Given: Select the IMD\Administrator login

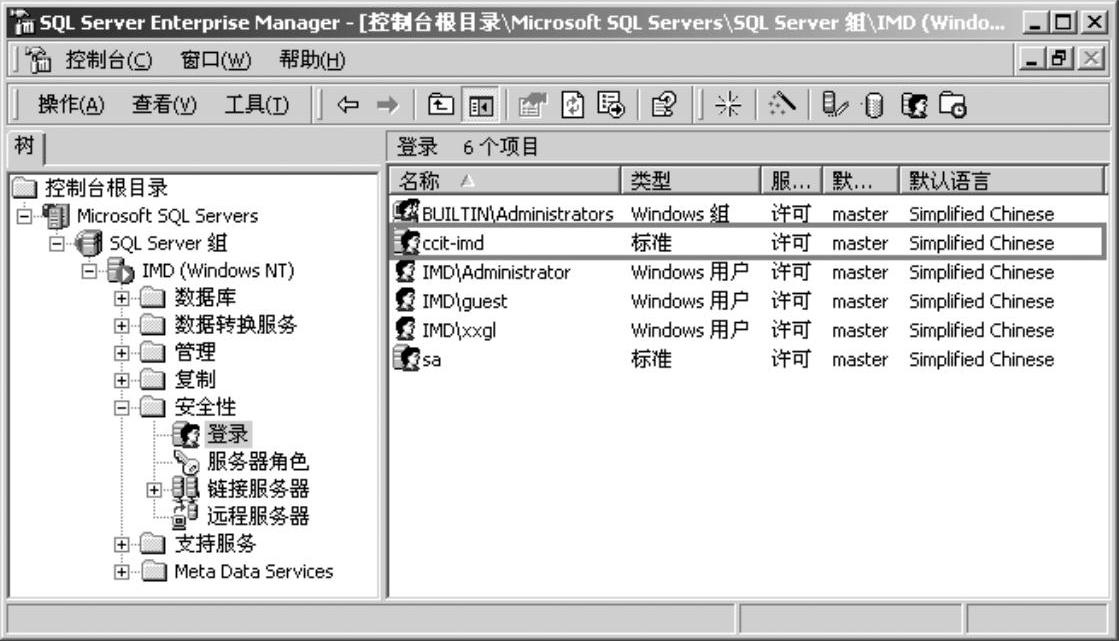Looking at the screenshot, I should (x=496, y=272).
